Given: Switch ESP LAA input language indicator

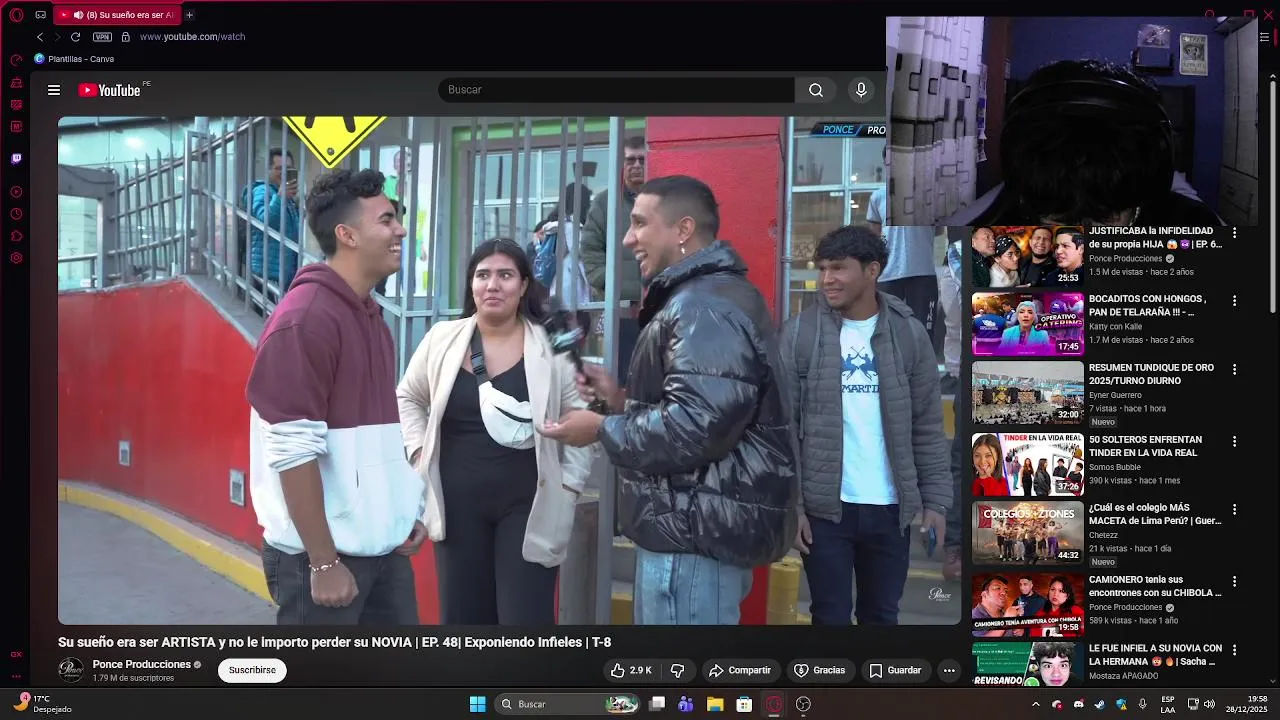Looking at the screenshot, I should (1168, 704).
